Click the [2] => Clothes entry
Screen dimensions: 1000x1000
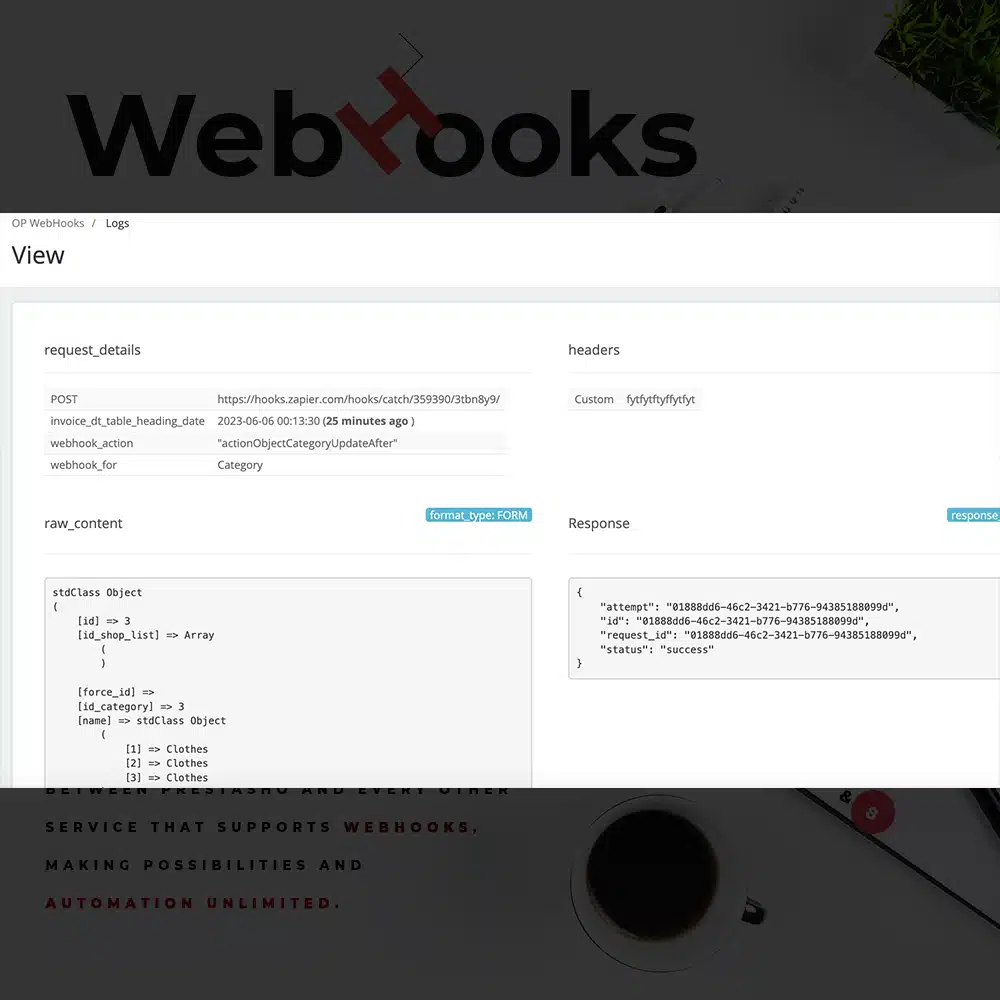(167, 763)
